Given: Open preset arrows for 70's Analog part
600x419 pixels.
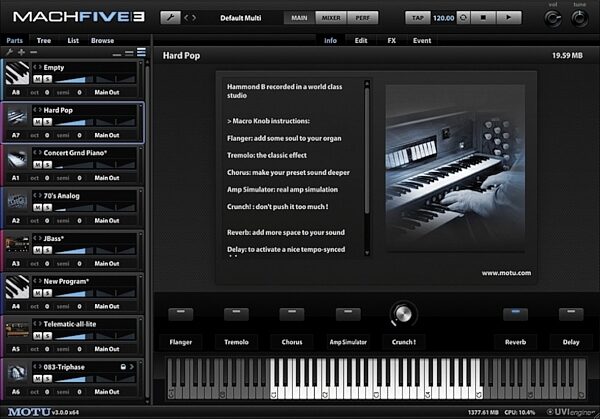Looking at the screenshot, I should coord(37,196).
